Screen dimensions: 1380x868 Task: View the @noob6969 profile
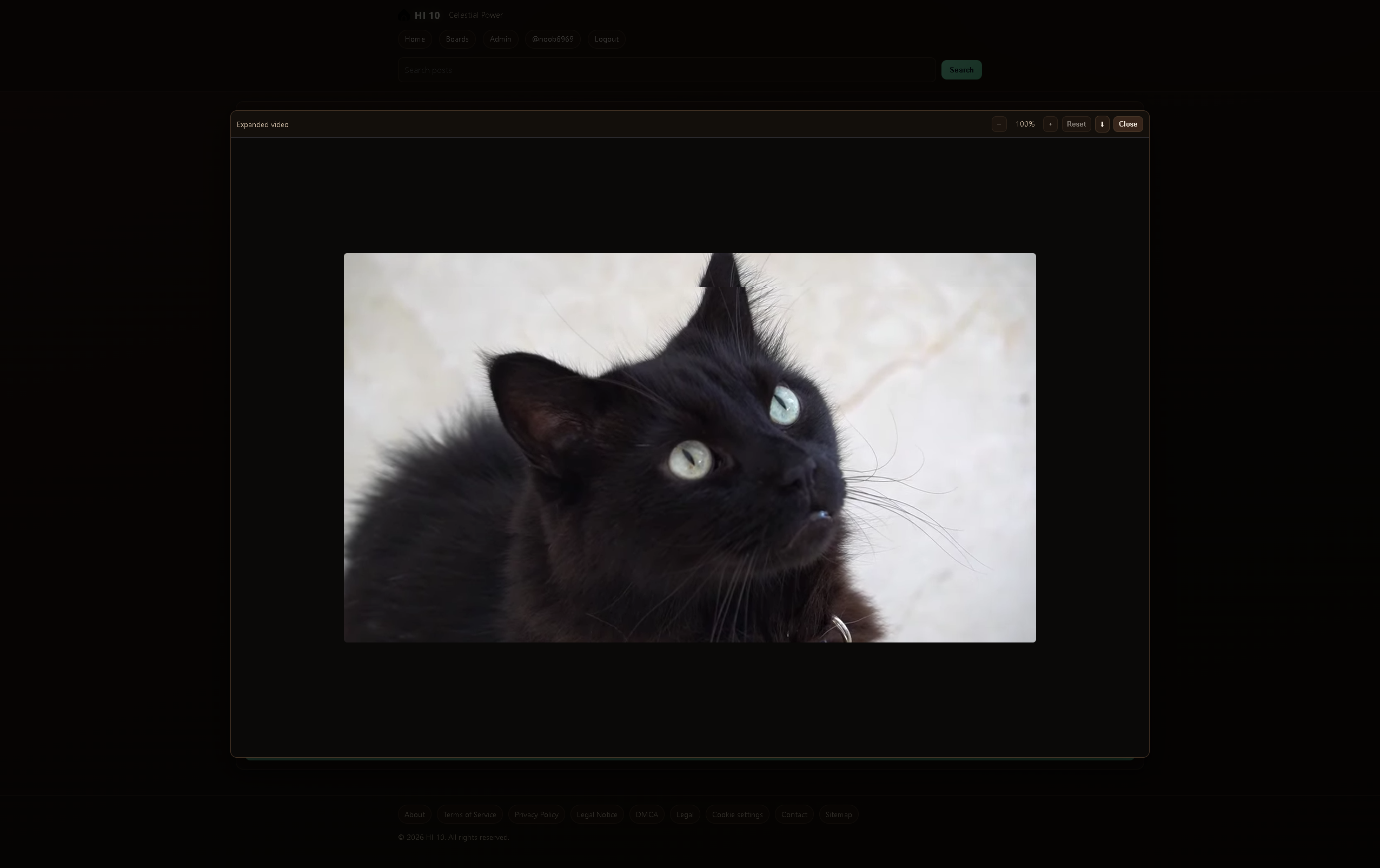click(553, 38)
